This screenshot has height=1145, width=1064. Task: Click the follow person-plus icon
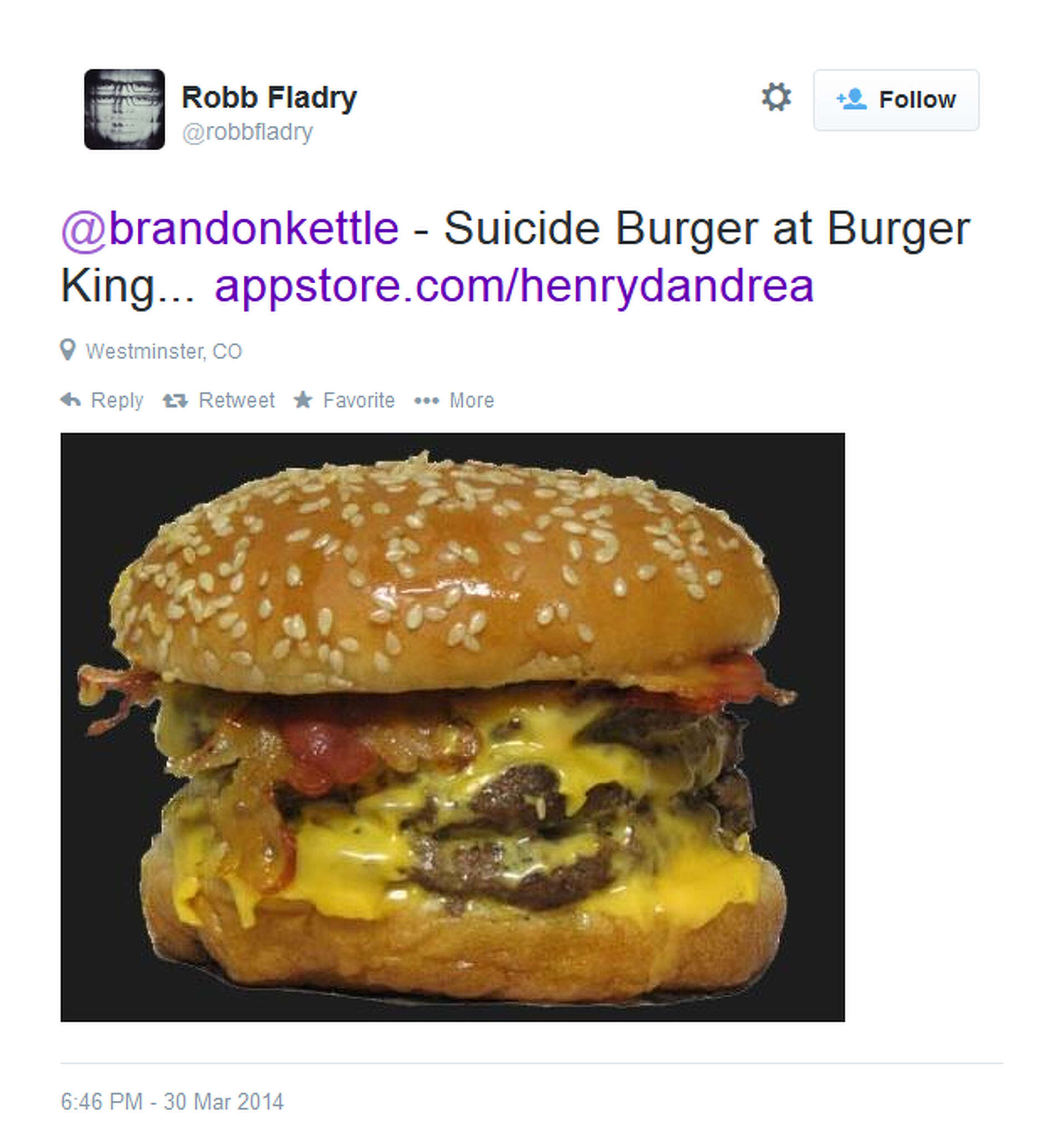[852, 99]
